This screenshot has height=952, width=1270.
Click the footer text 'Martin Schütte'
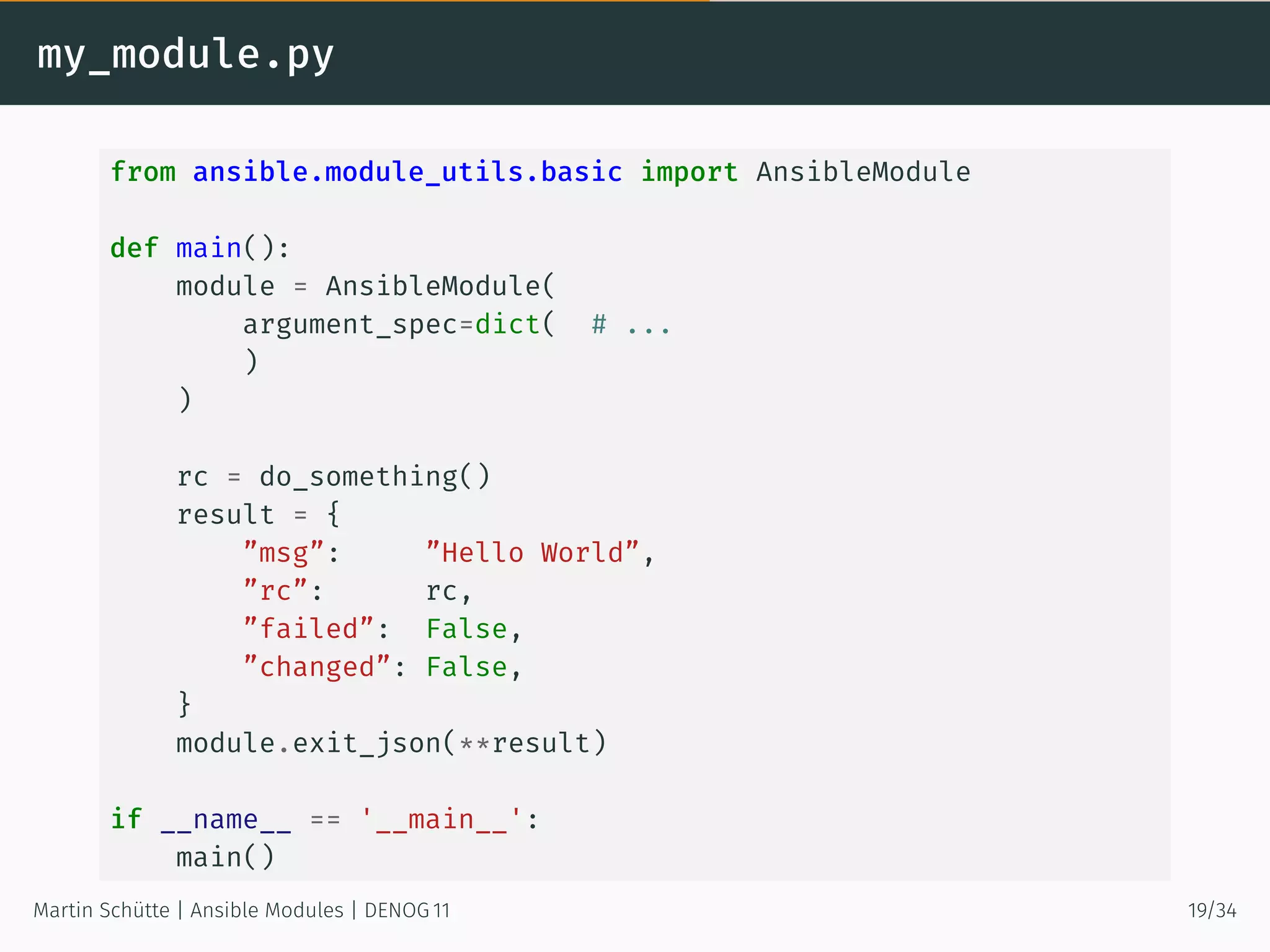pos(102,910)
